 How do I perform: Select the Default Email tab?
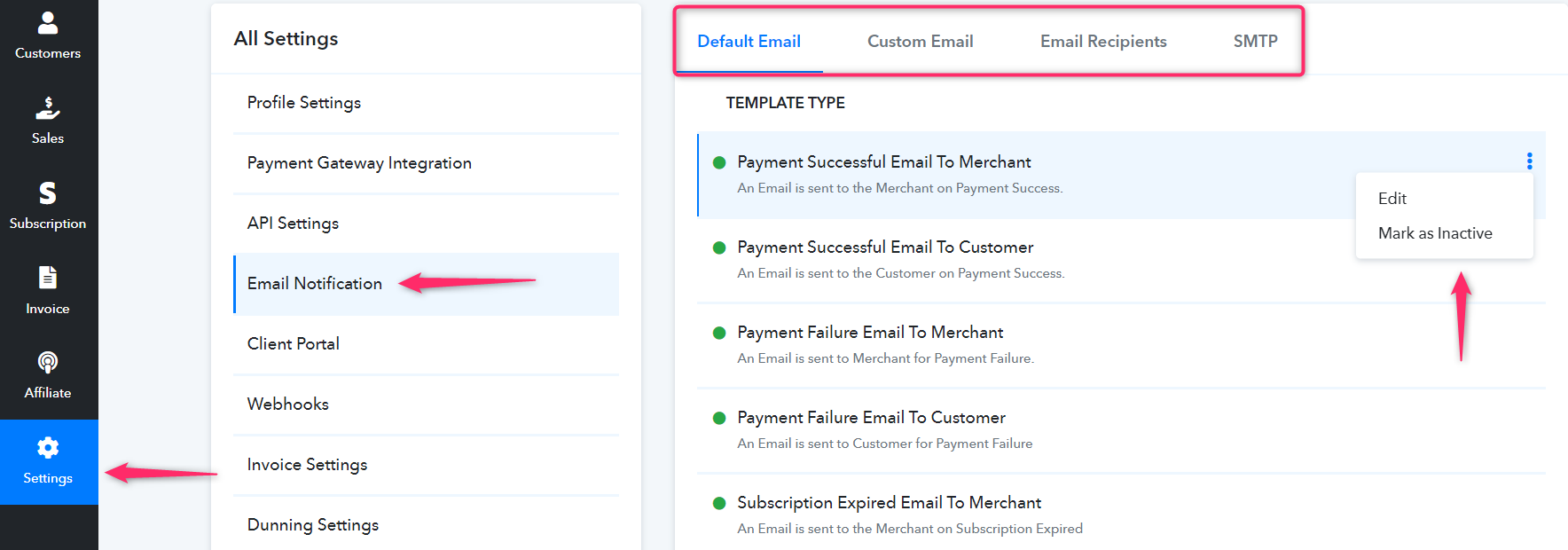749,42
